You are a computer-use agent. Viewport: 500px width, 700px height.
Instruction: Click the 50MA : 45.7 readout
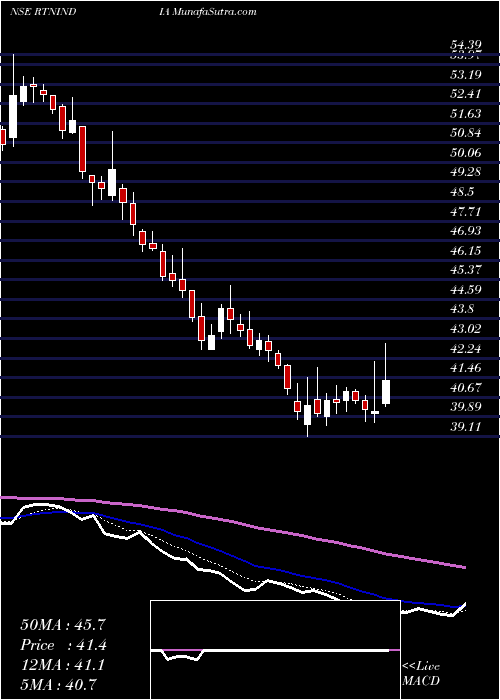tap(63, 625)
